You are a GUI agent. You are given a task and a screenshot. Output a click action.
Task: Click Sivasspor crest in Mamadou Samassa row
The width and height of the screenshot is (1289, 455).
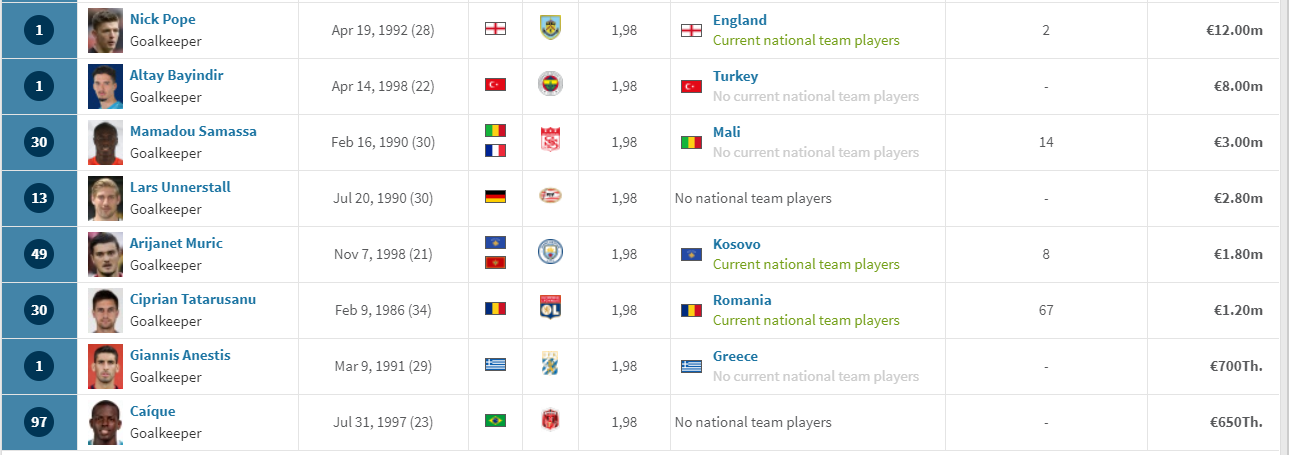tap(550, 141)
